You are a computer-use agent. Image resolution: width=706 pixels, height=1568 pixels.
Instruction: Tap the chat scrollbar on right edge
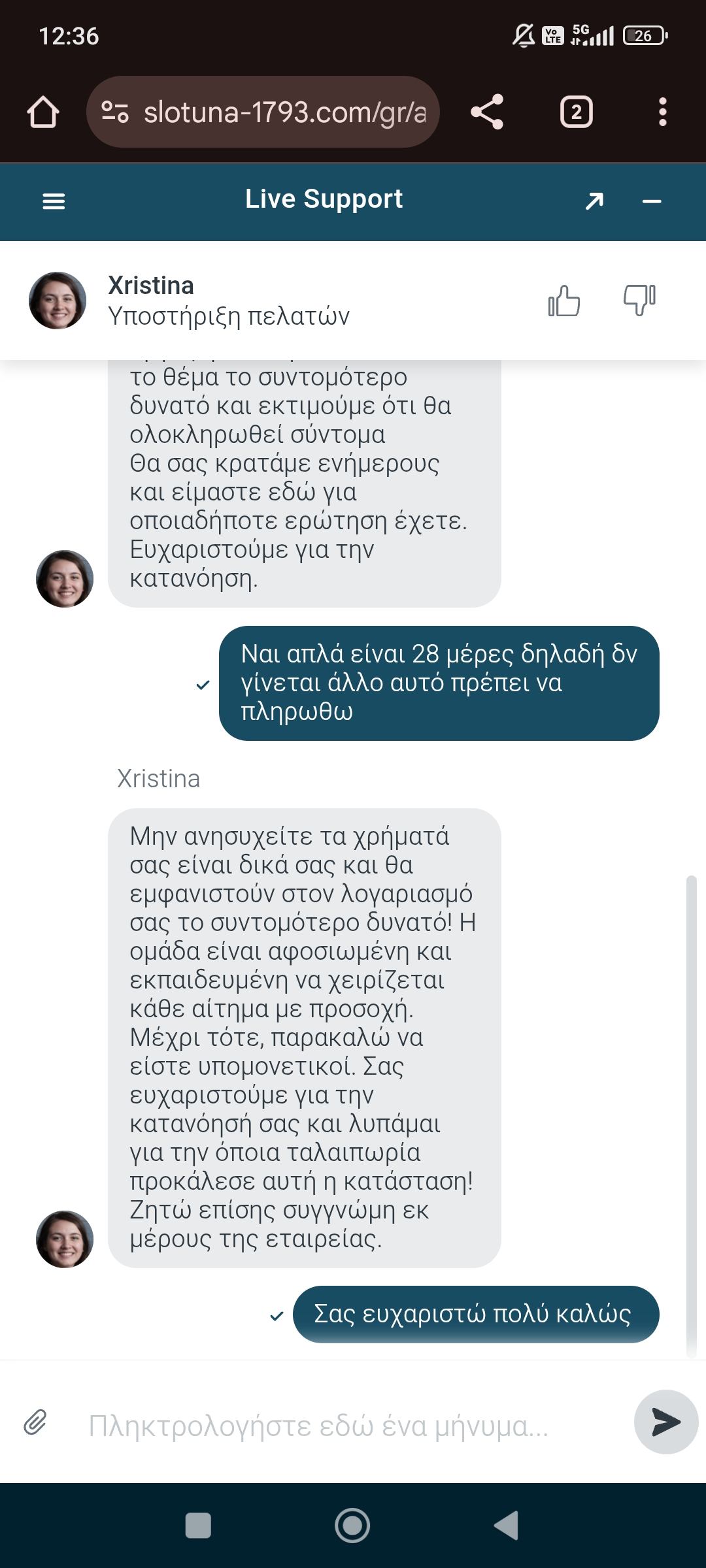coord(691,1117)
